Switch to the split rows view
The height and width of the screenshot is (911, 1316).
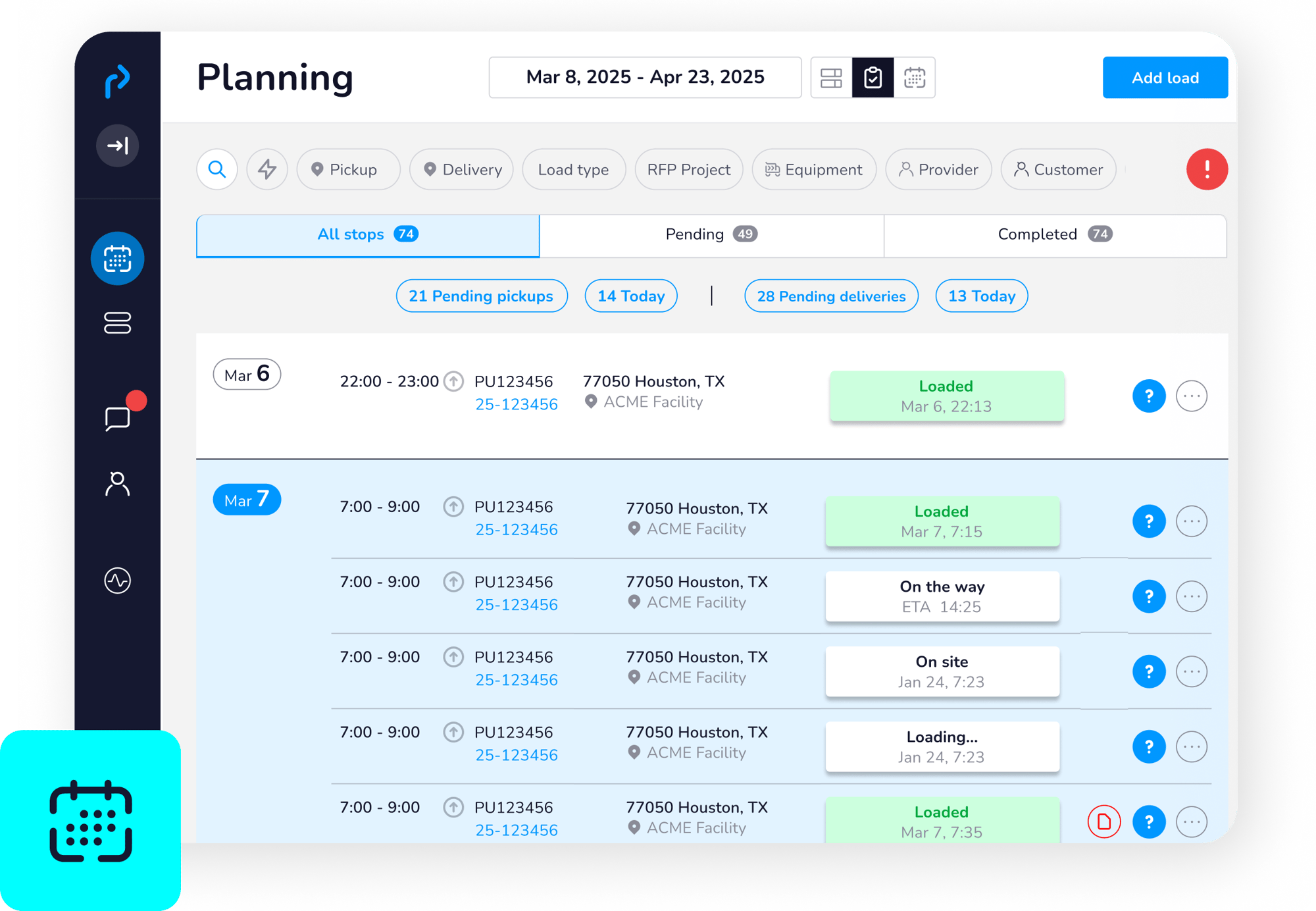point(831,78)
